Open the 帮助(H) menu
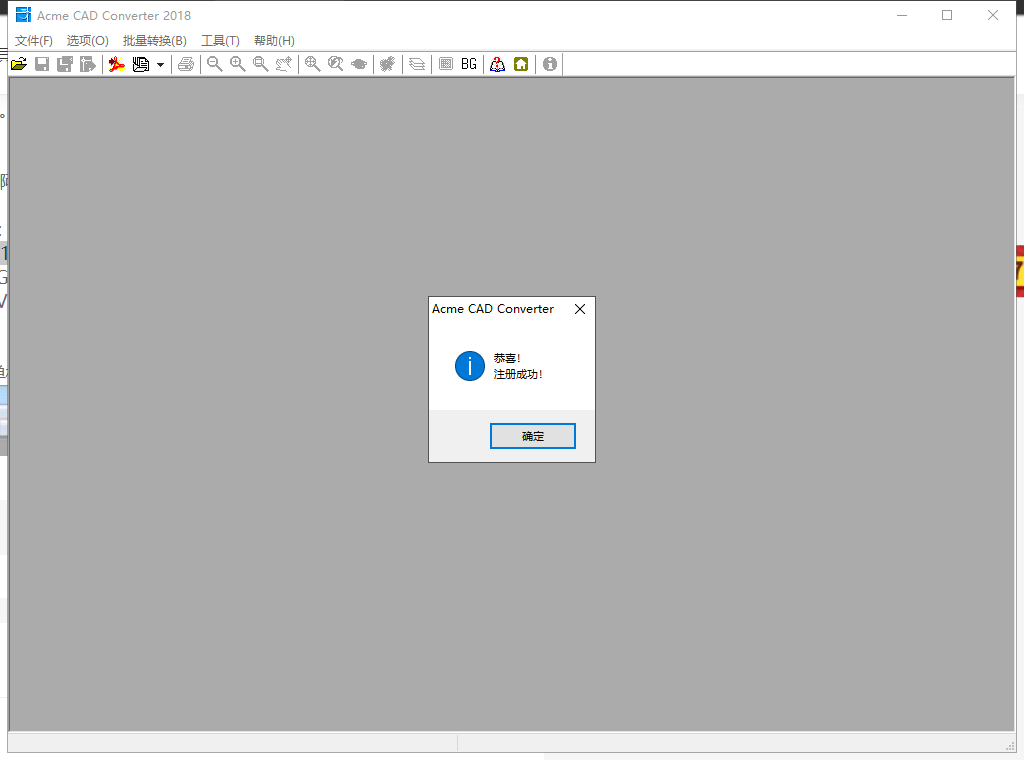Image resolution: width=1024 pixels, height=760 pixels. [x=274, y=40]
